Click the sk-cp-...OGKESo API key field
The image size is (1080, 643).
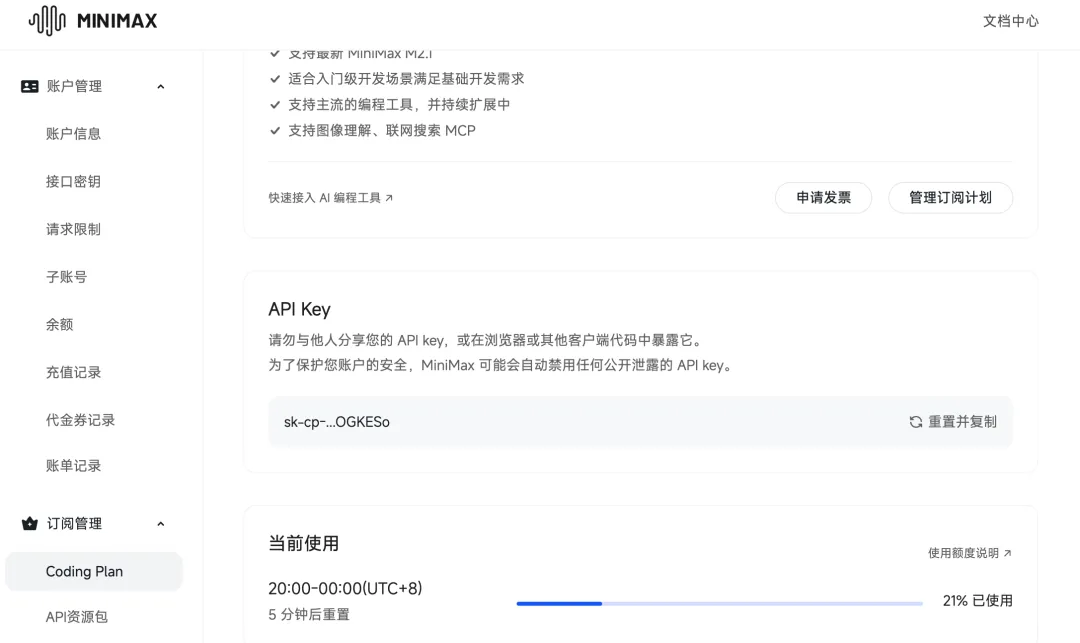click(x=641, y=422)
